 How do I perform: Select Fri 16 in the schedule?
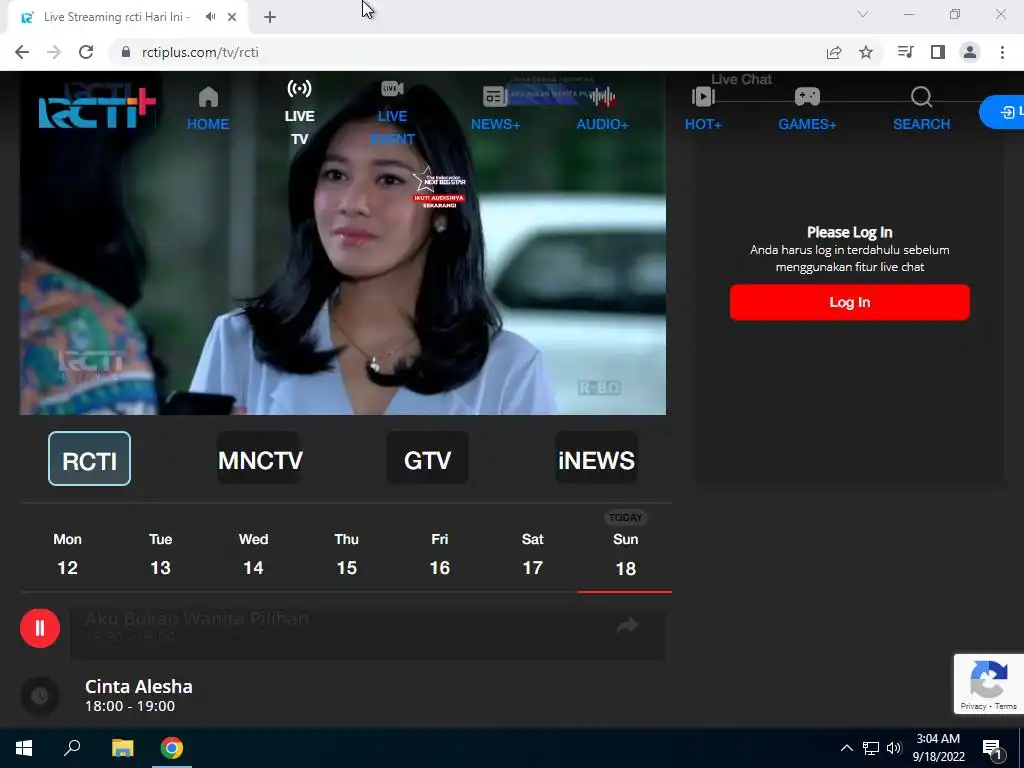(440, 554)
